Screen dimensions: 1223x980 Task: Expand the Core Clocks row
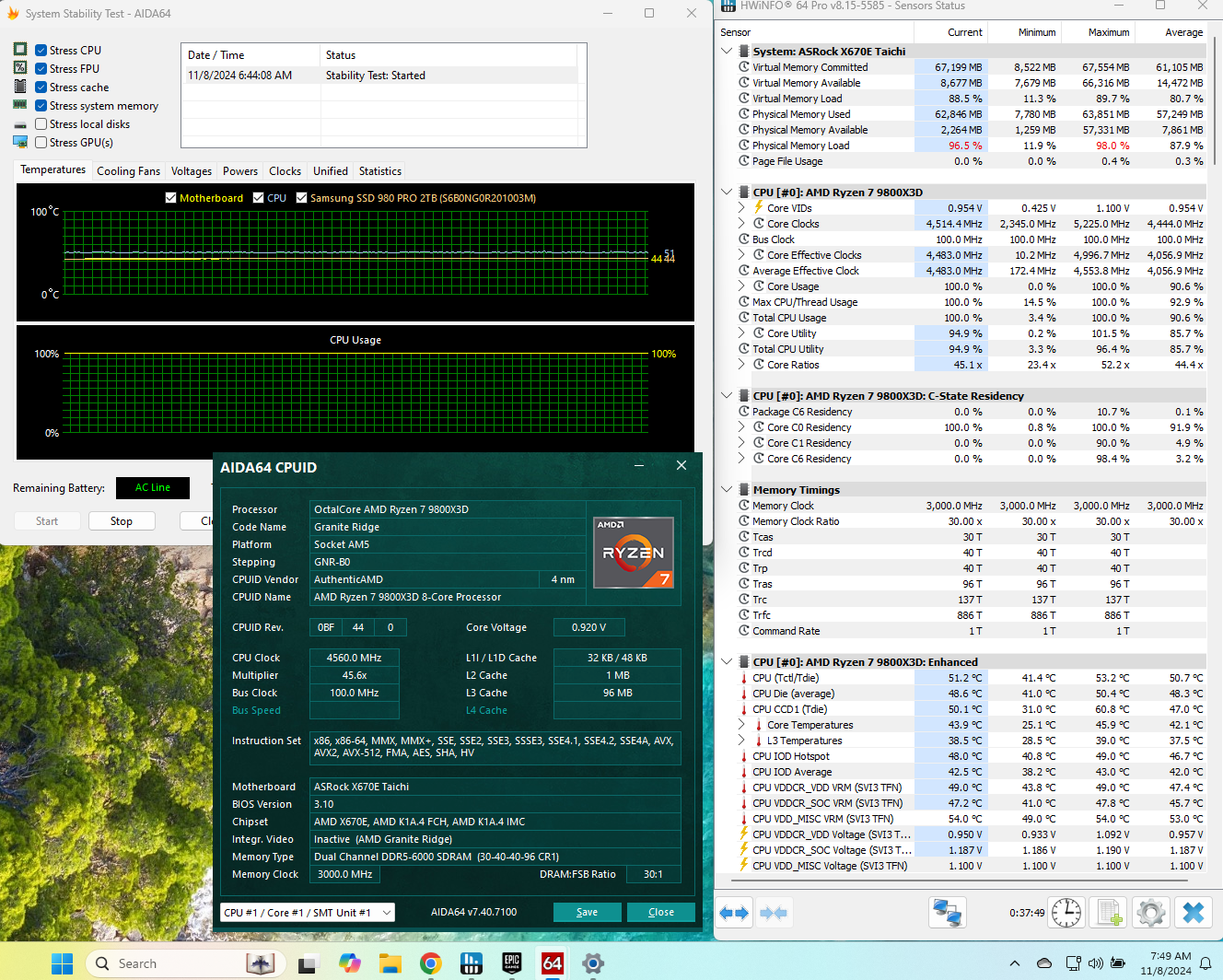click(x=741, y=224)
